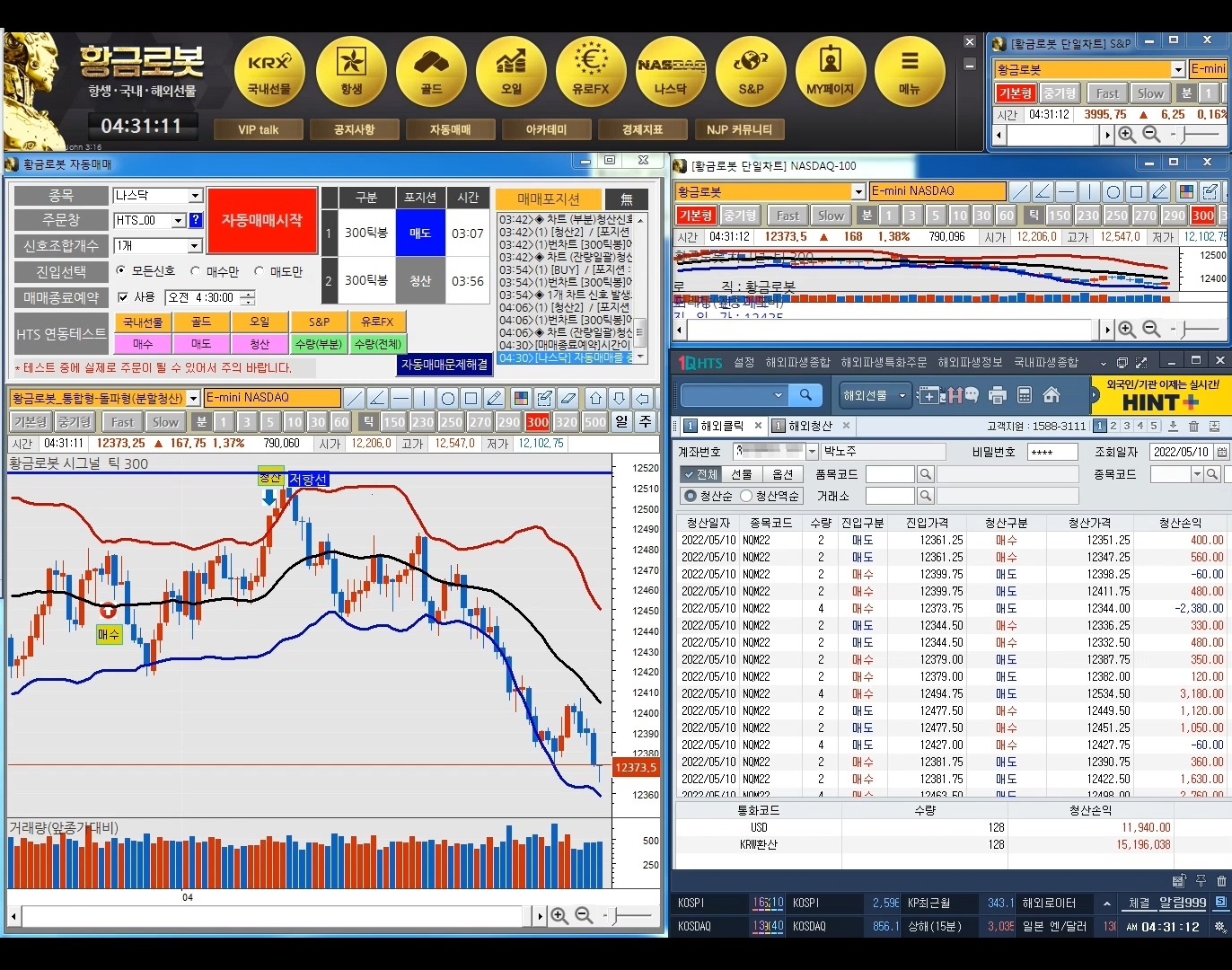Viewport: 1232px width, 970px height.
Task: Click printer icon in 1QHTS toolbar
Action: [997, 395]
